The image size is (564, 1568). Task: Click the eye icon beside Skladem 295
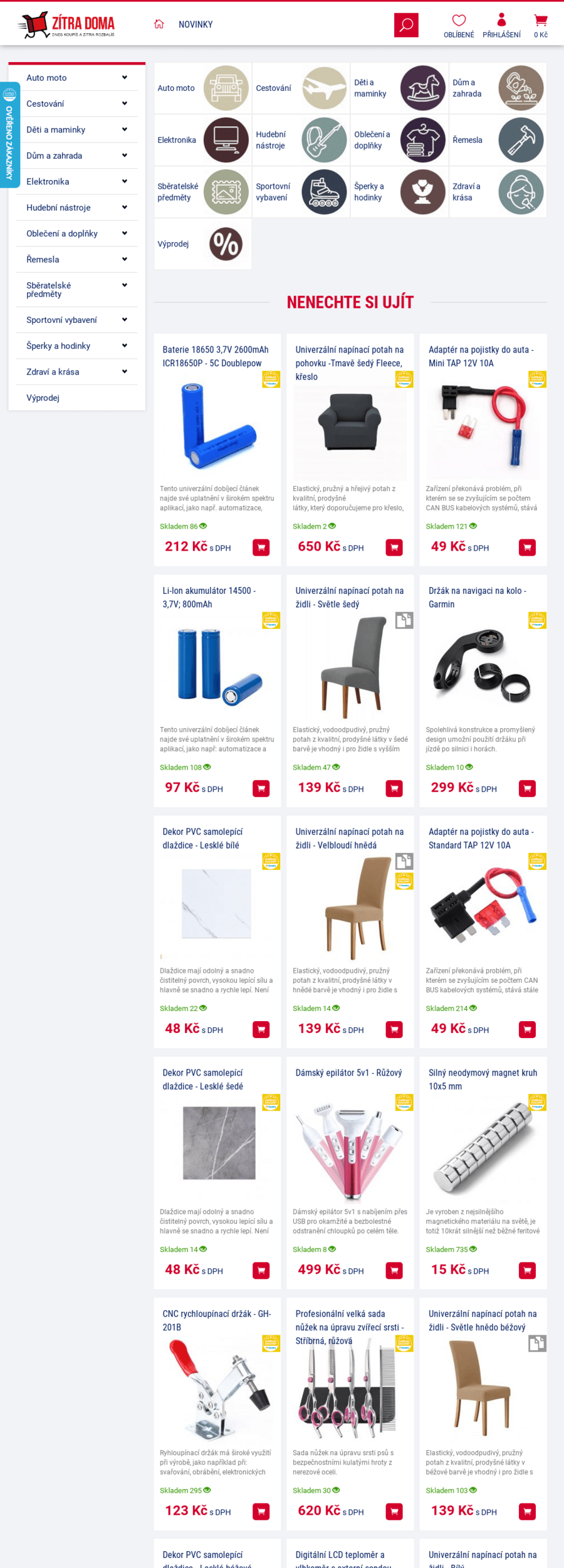click(207, 1490)
